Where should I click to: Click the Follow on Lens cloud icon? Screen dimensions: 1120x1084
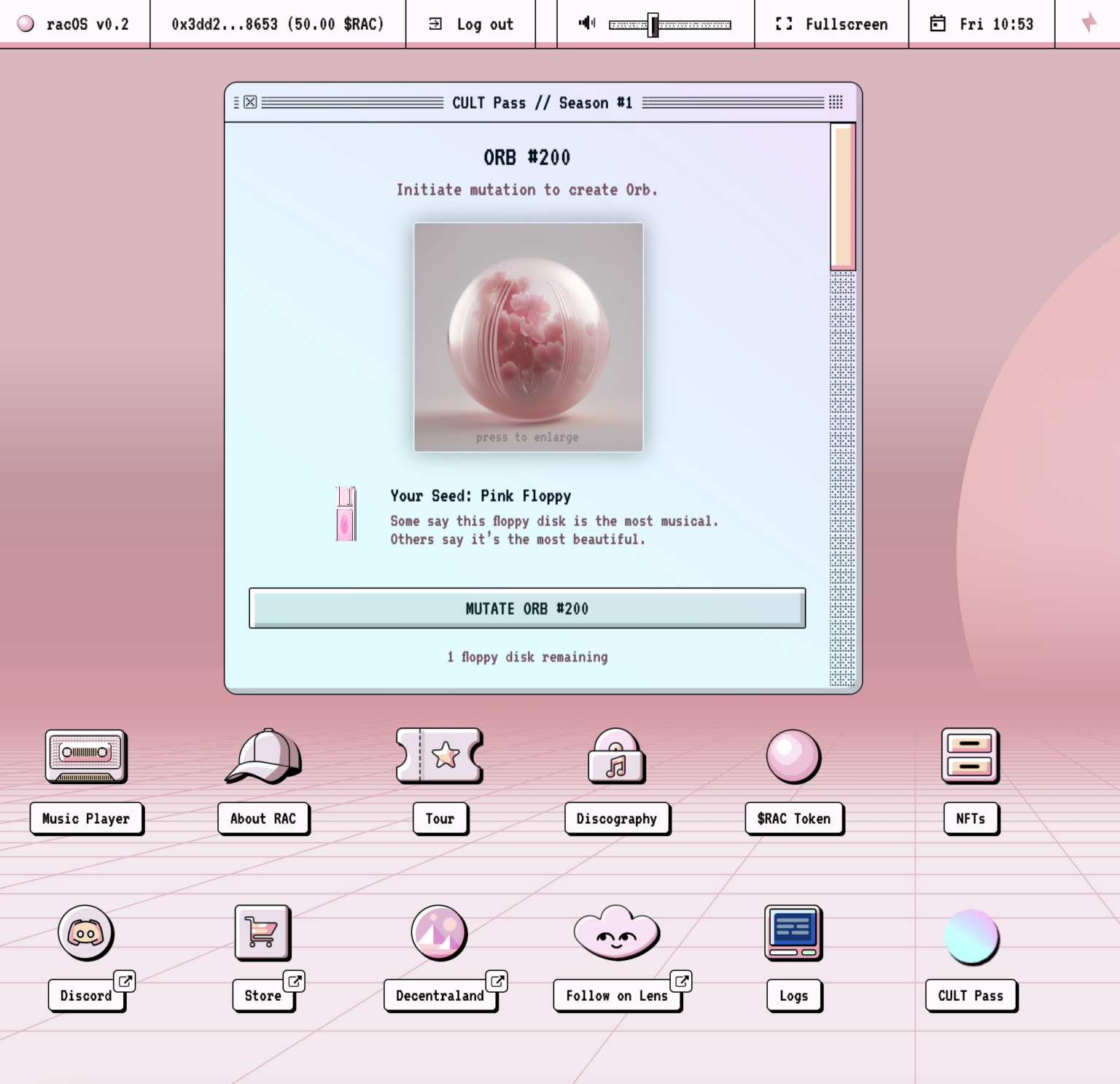[617, 933]
